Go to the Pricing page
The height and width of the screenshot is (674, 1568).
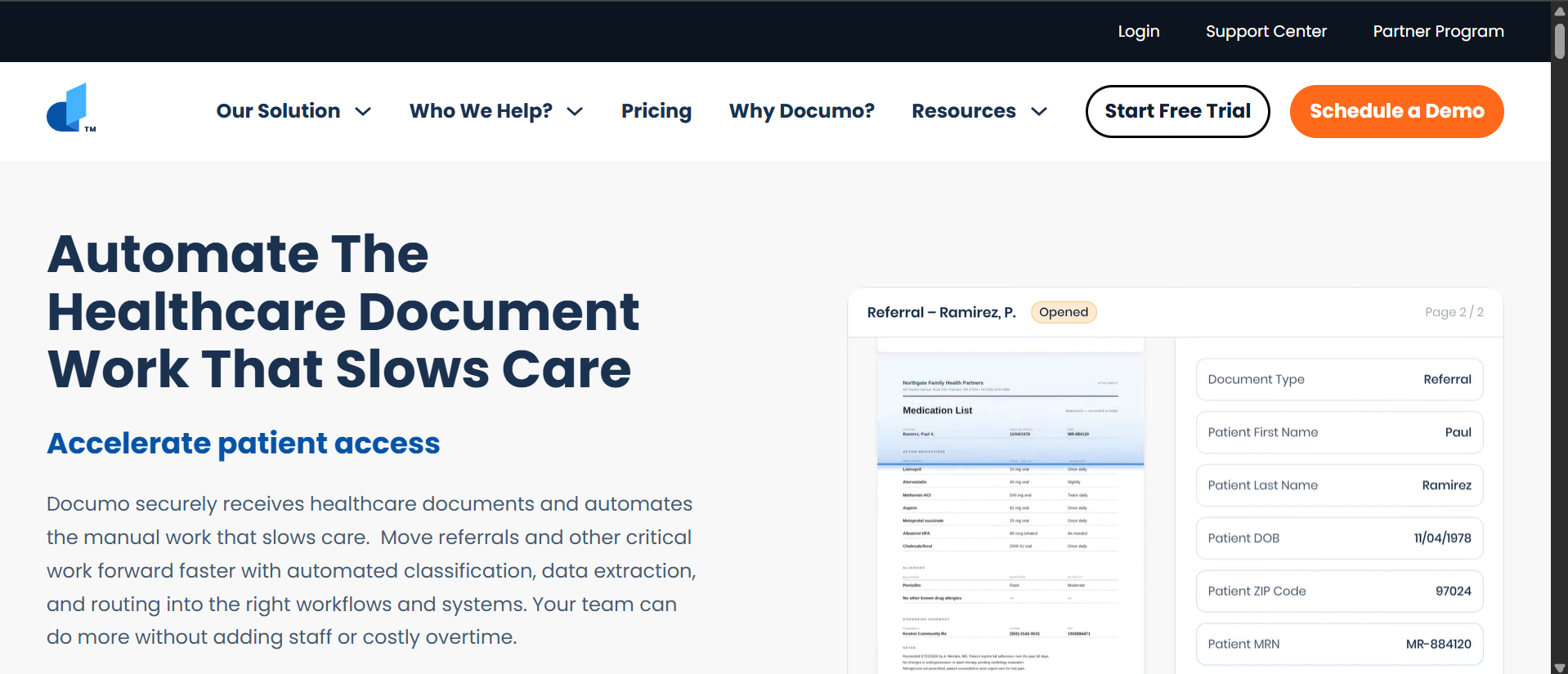(656, 111)
